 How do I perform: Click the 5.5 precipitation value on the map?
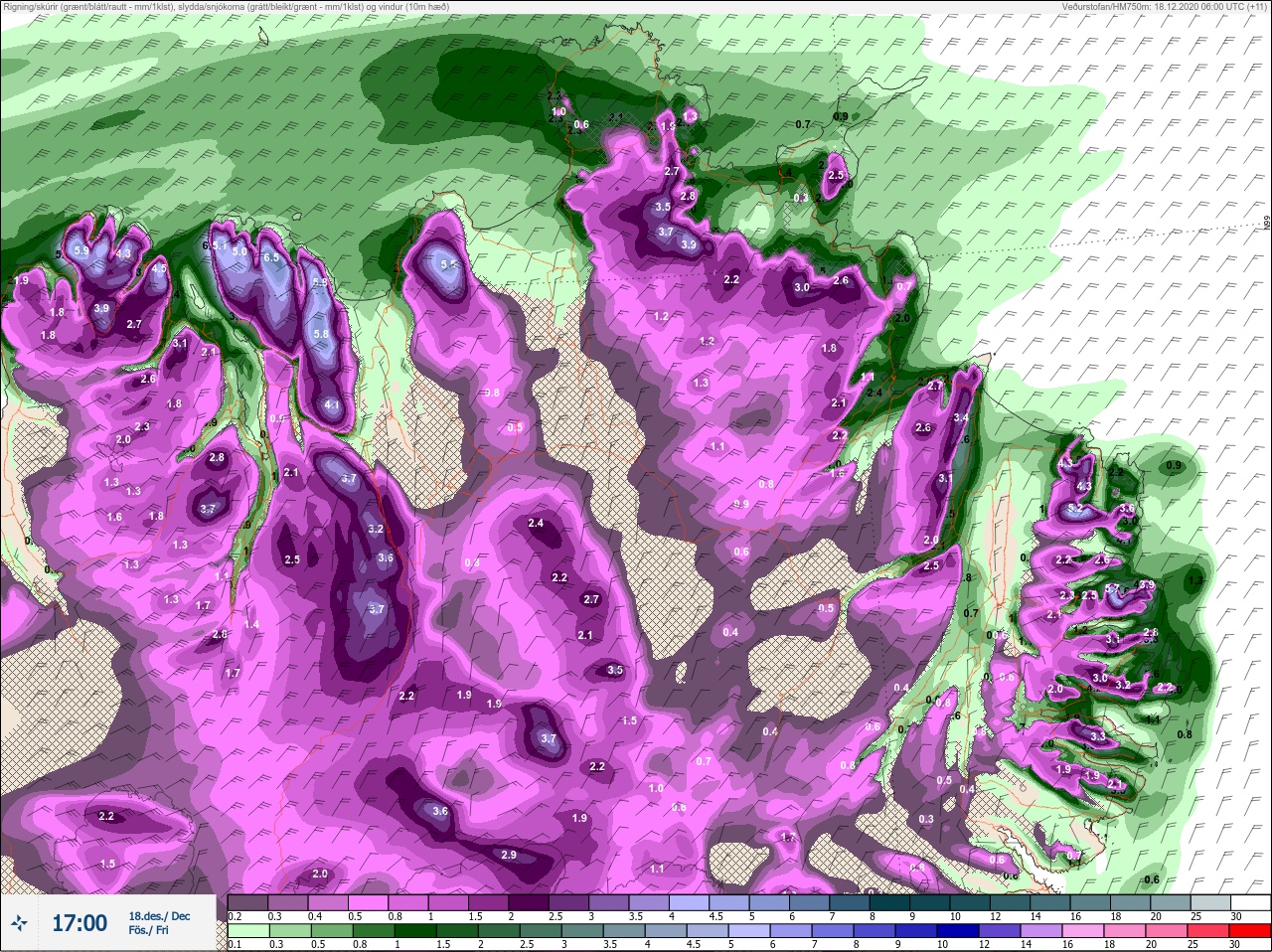(x=448, y=264)
